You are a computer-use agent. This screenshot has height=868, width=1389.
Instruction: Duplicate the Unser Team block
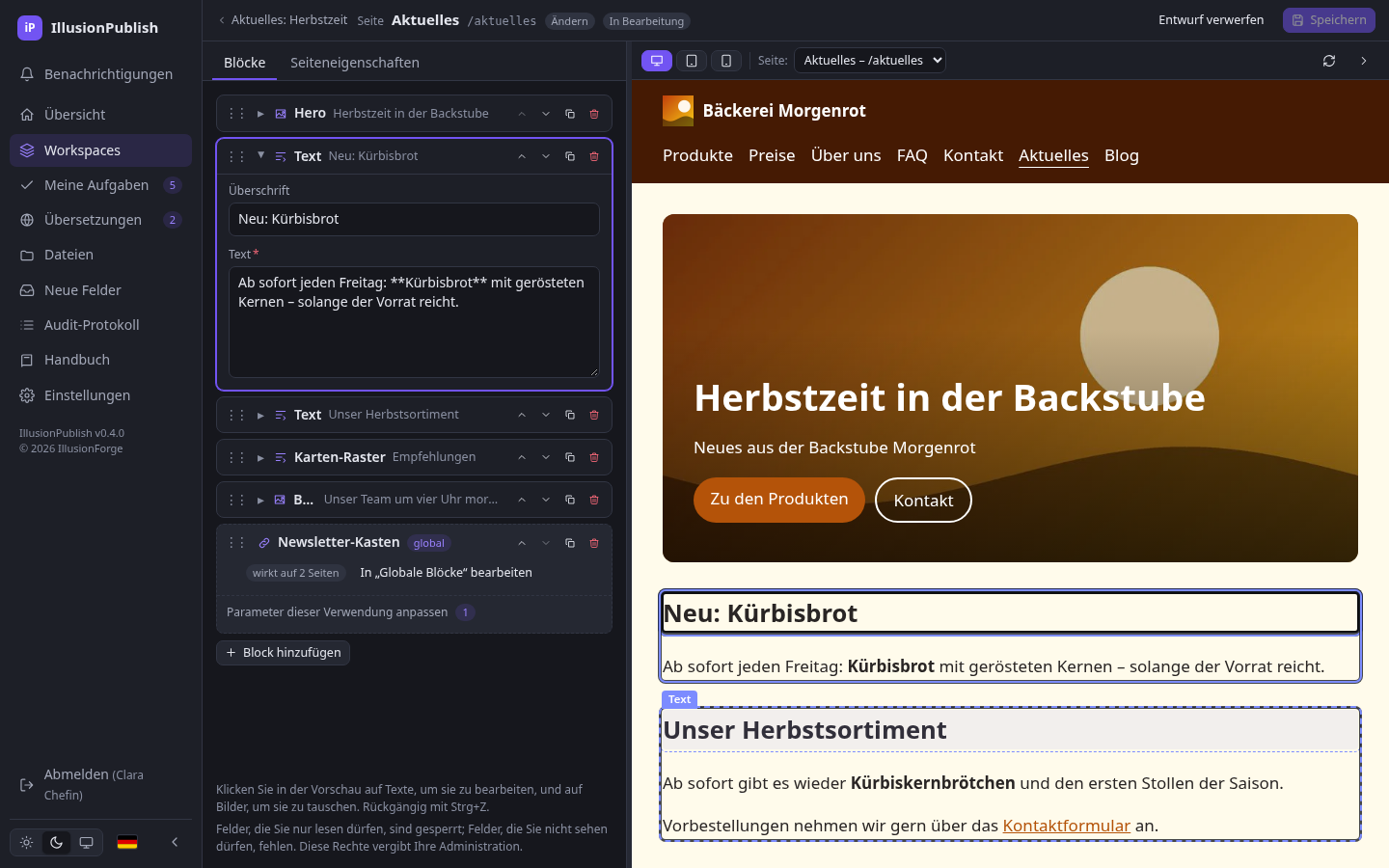tap(570, 500)
